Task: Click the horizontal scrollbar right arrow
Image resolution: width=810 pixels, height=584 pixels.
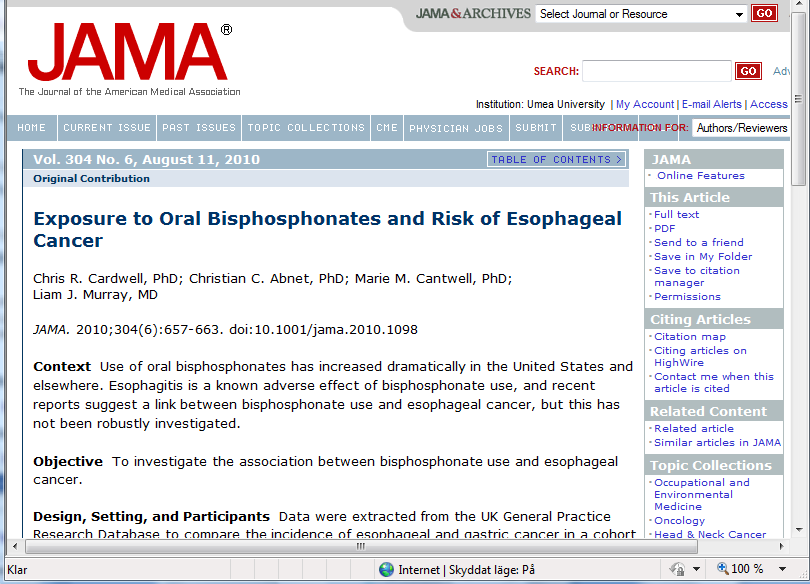Action: coord(782,546)
